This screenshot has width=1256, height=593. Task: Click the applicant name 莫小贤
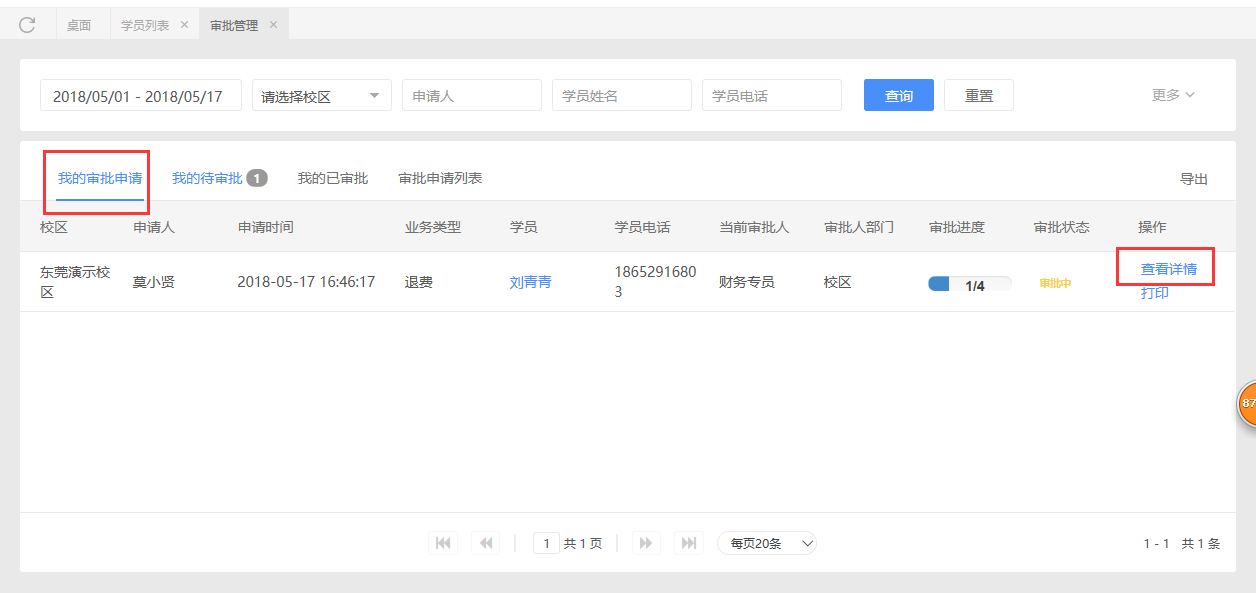point(154,282)
